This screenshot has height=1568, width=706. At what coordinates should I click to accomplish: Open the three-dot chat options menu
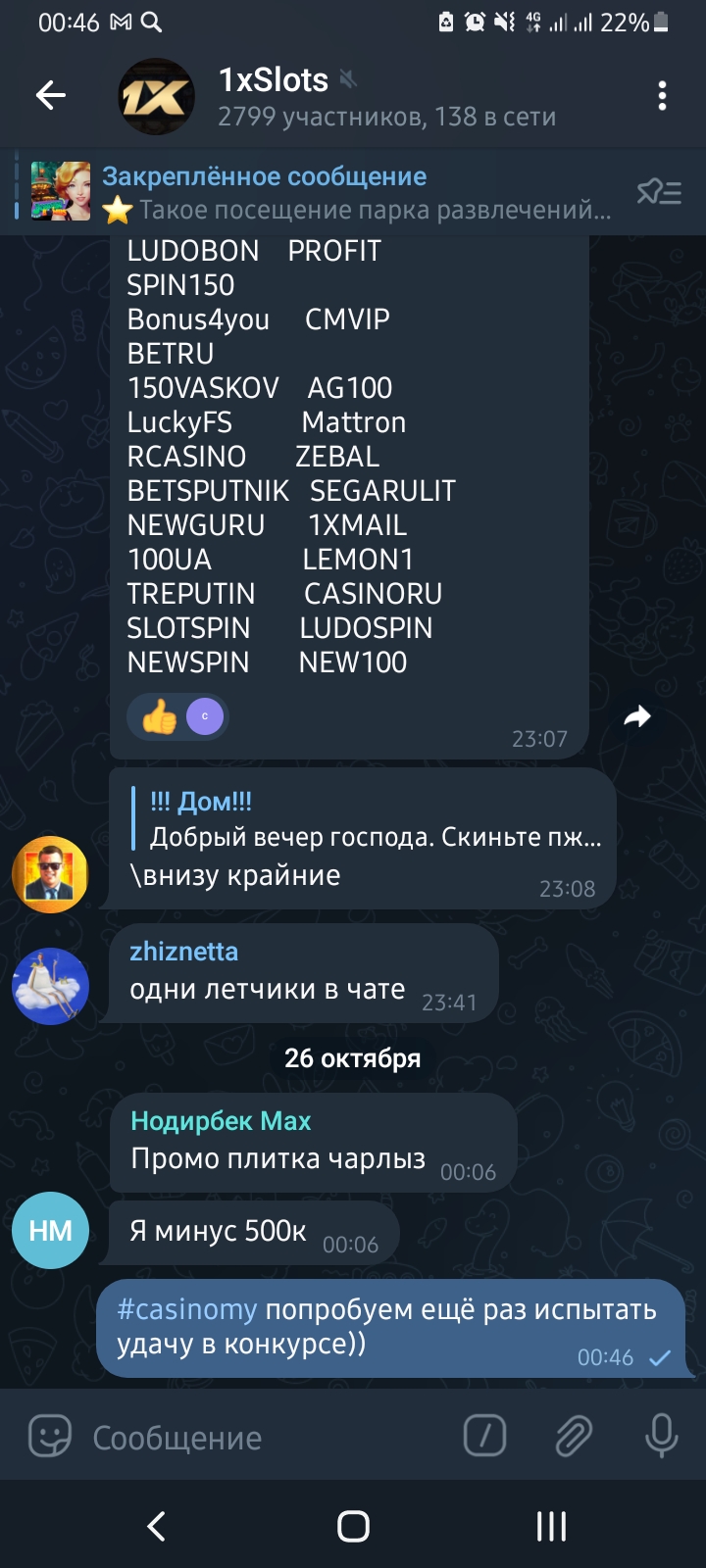663,95
